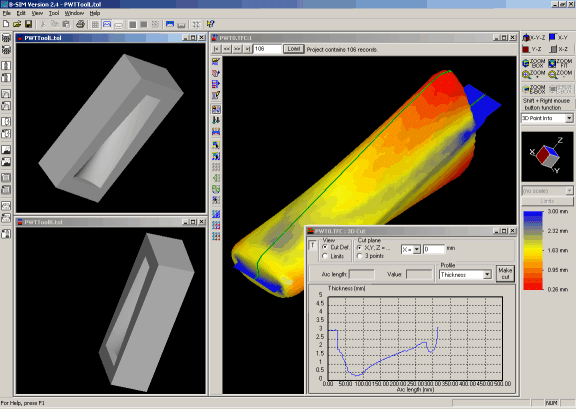
Task: Click the Print icon in the toolbar
Action: (x=80, y=24)
